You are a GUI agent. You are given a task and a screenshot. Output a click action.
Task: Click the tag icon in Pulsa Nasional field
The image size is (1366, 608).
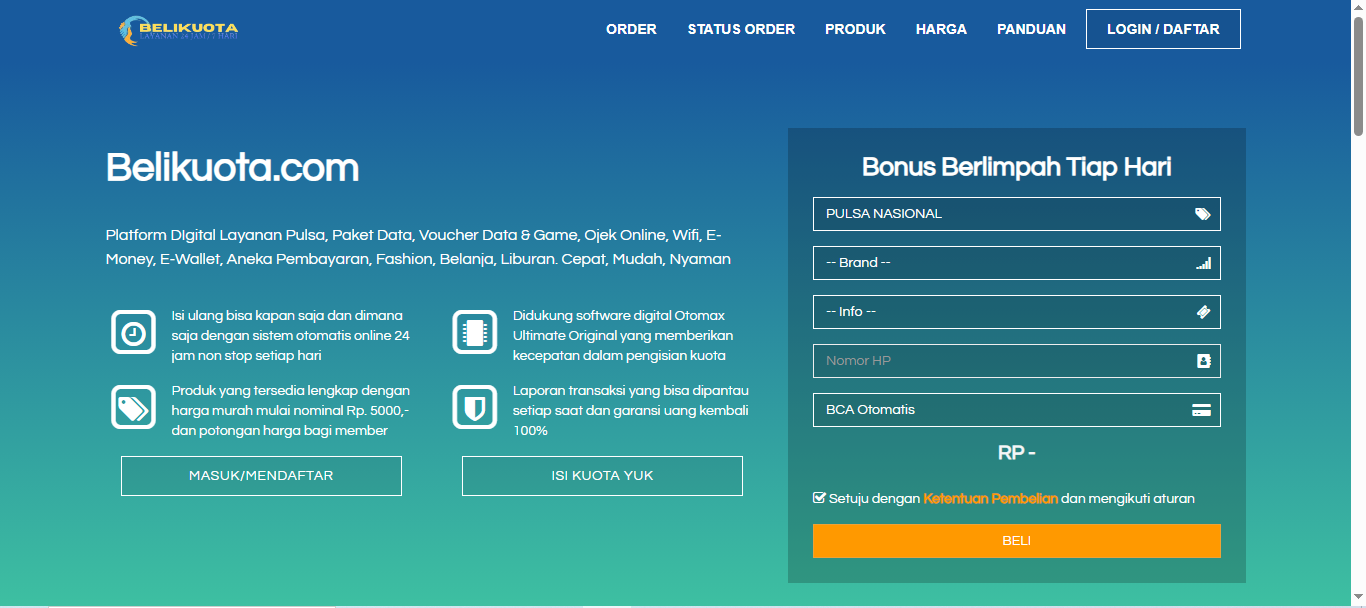pos(1202,214)
